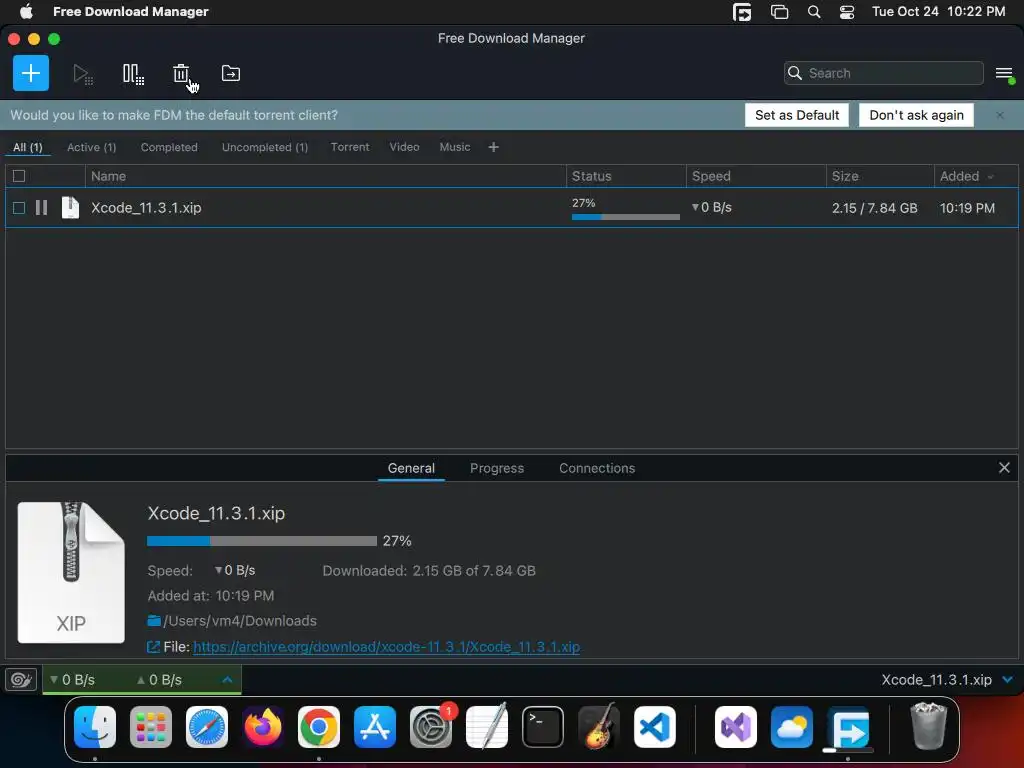Image resolution: width=1024 pixels, height=768 pixels.
Task: Click the 2.15 / 7.84 GB size cell
Action: coord(874,208)
